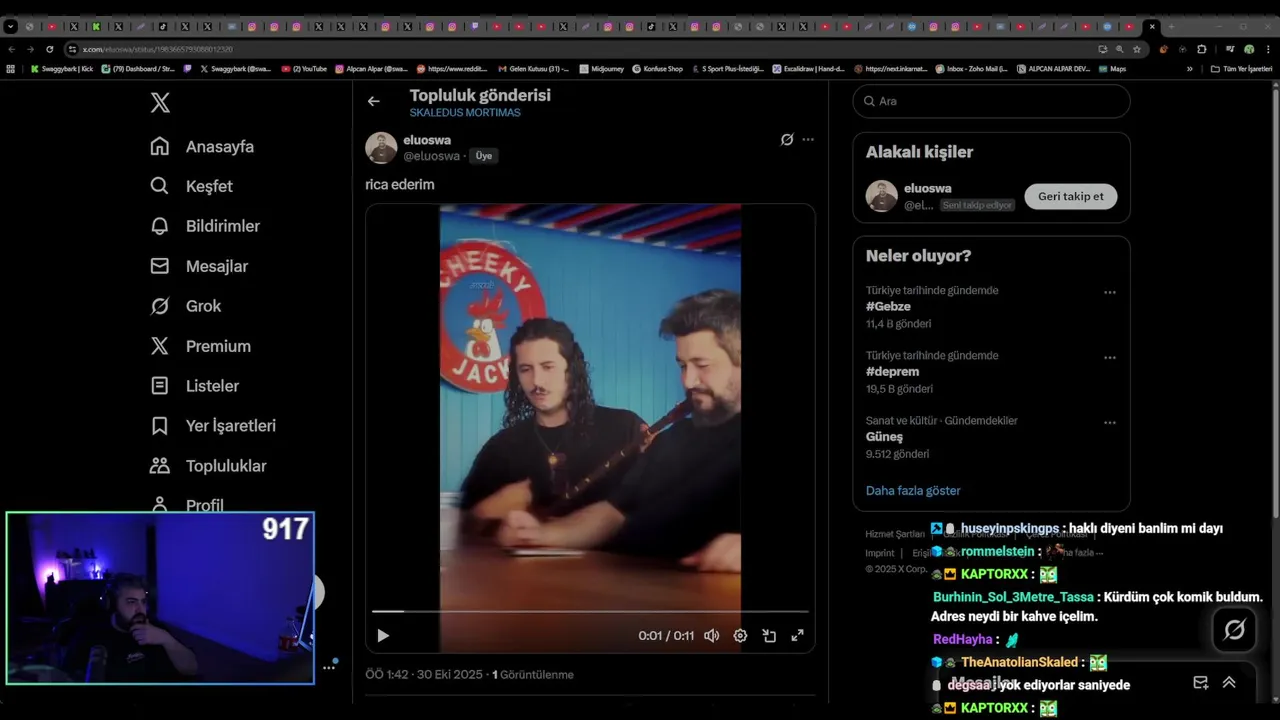Open the Inbox - Zoho Mail bookmark
The width and height of the screenshot is (1280, 720).
point(971,69)
